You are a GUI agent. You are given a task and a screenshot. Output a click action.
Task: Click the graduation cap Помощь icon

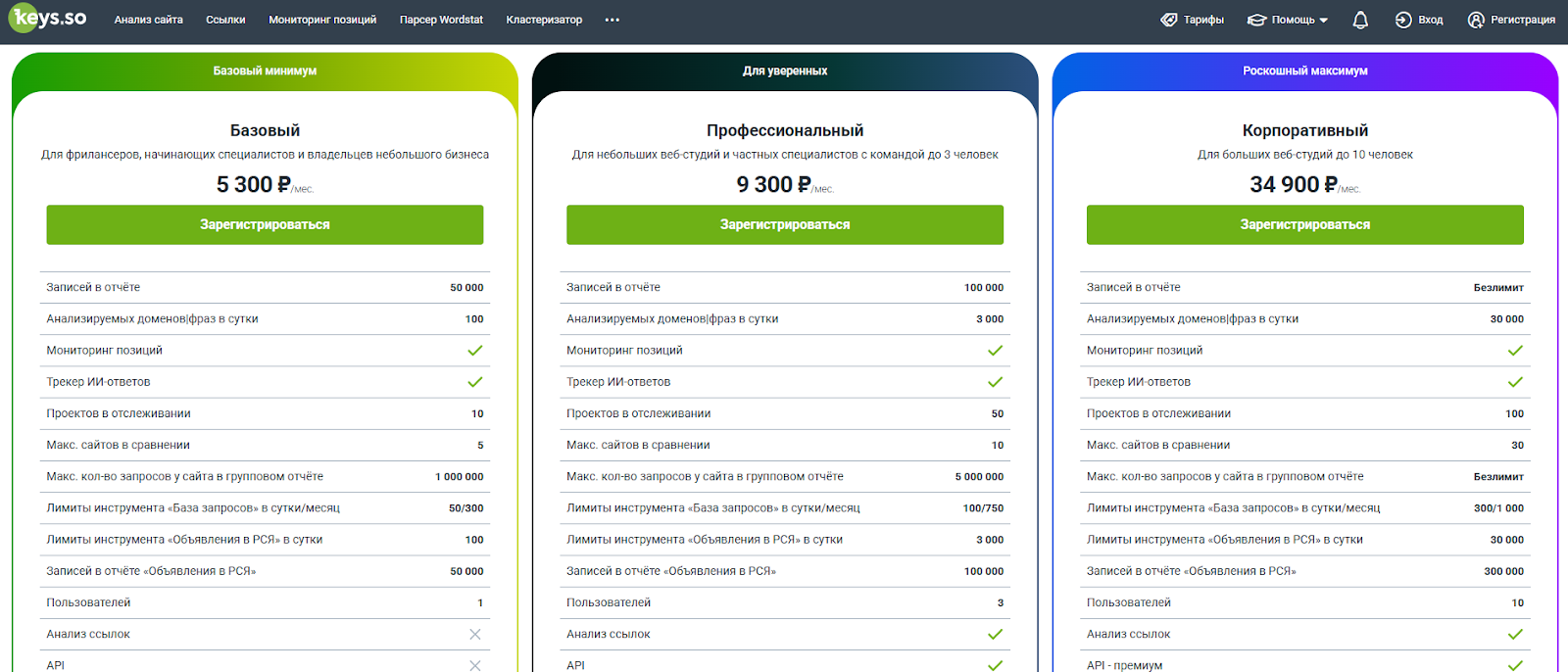pyautogui.click(x=1256, y=20)
